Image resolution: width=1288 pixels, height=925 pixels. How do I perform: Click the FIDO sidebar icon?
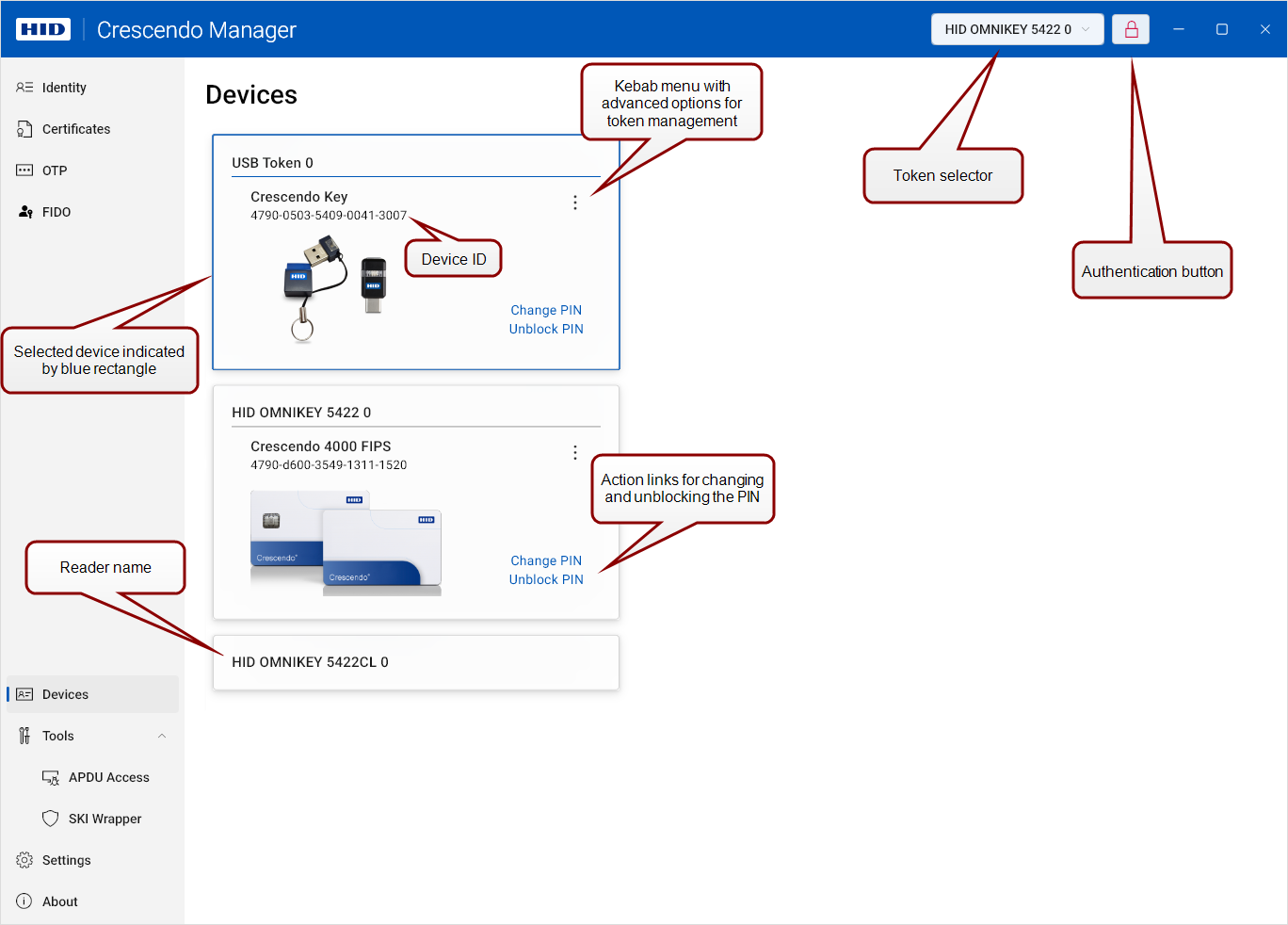coord(25,212)
